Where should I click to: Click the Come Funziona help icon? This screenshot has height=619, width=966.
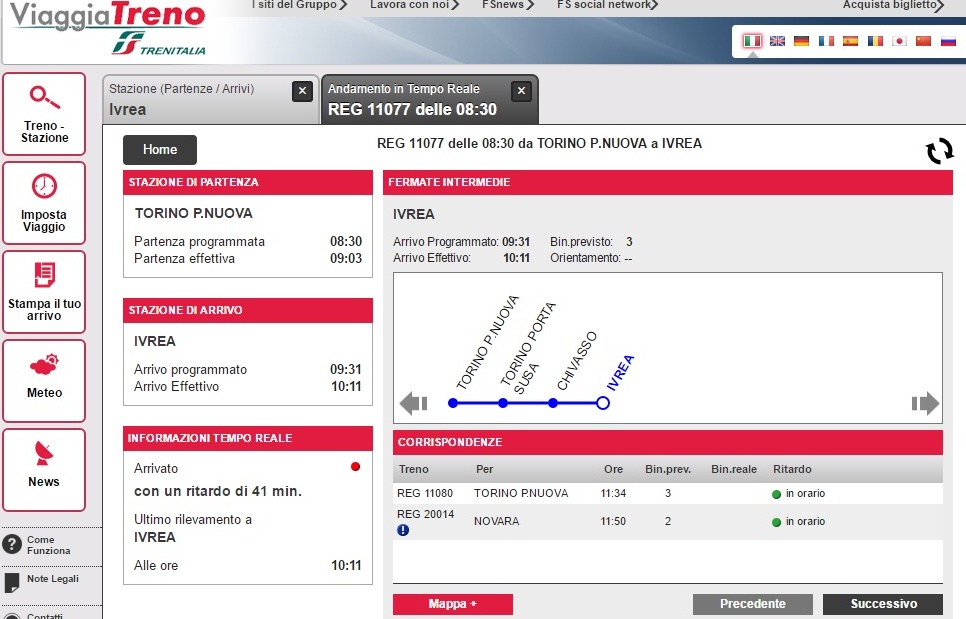point(12,544)
